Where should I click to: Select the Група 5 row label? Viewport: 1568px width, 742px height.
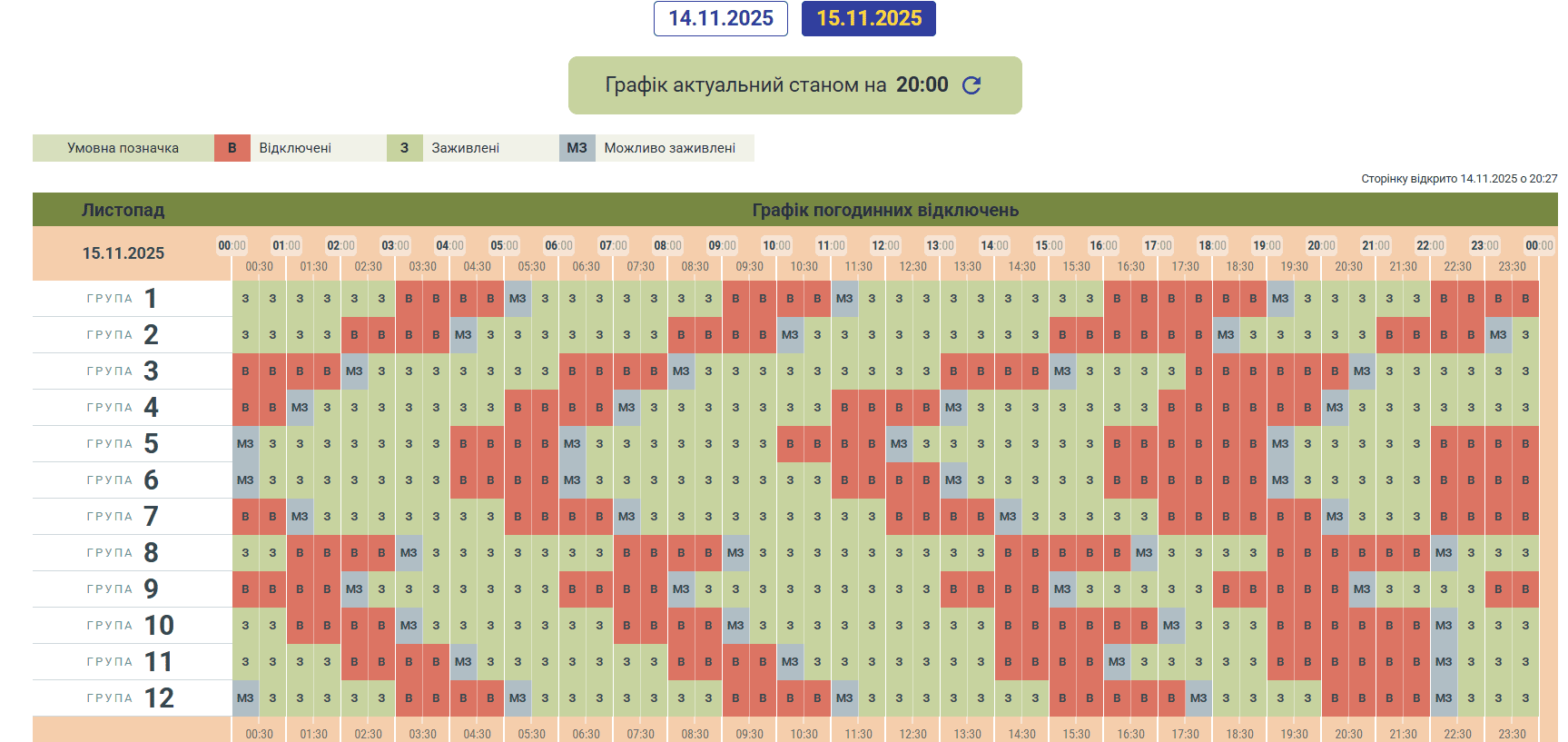[123, 444]
